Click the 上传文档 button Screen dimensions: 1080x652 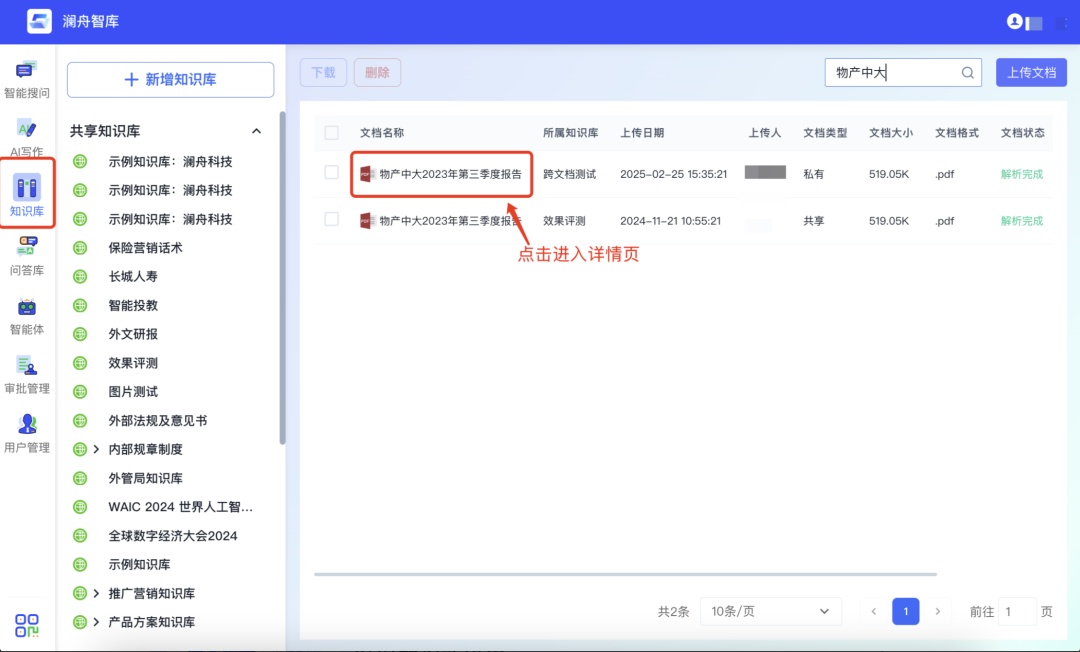[x=1031, y=73]
